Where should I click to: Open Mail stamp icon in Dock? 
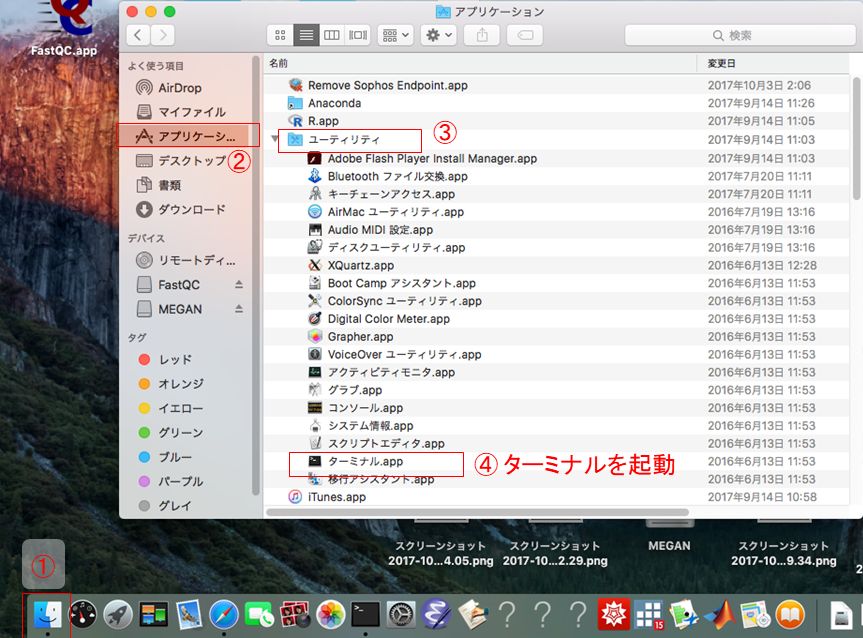(x=189, y=614)
